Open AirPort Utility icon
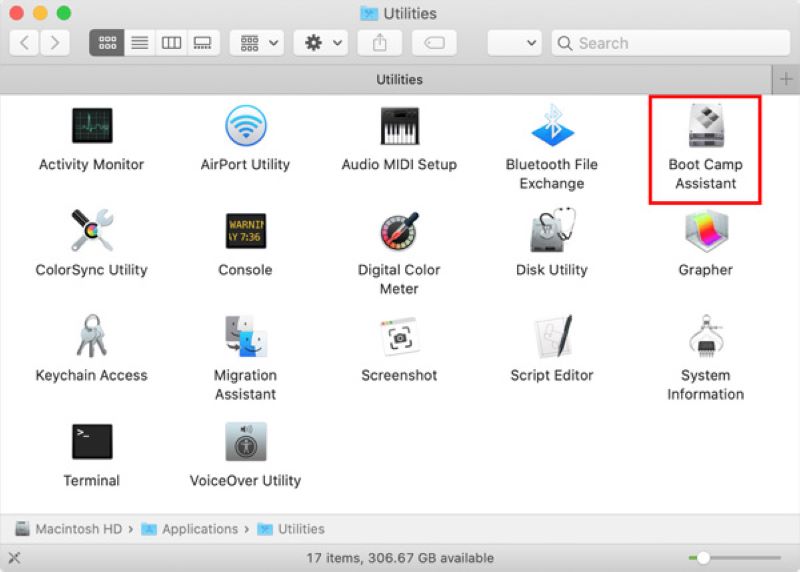This screenshot has width=800, height=572. click(245, 126)
